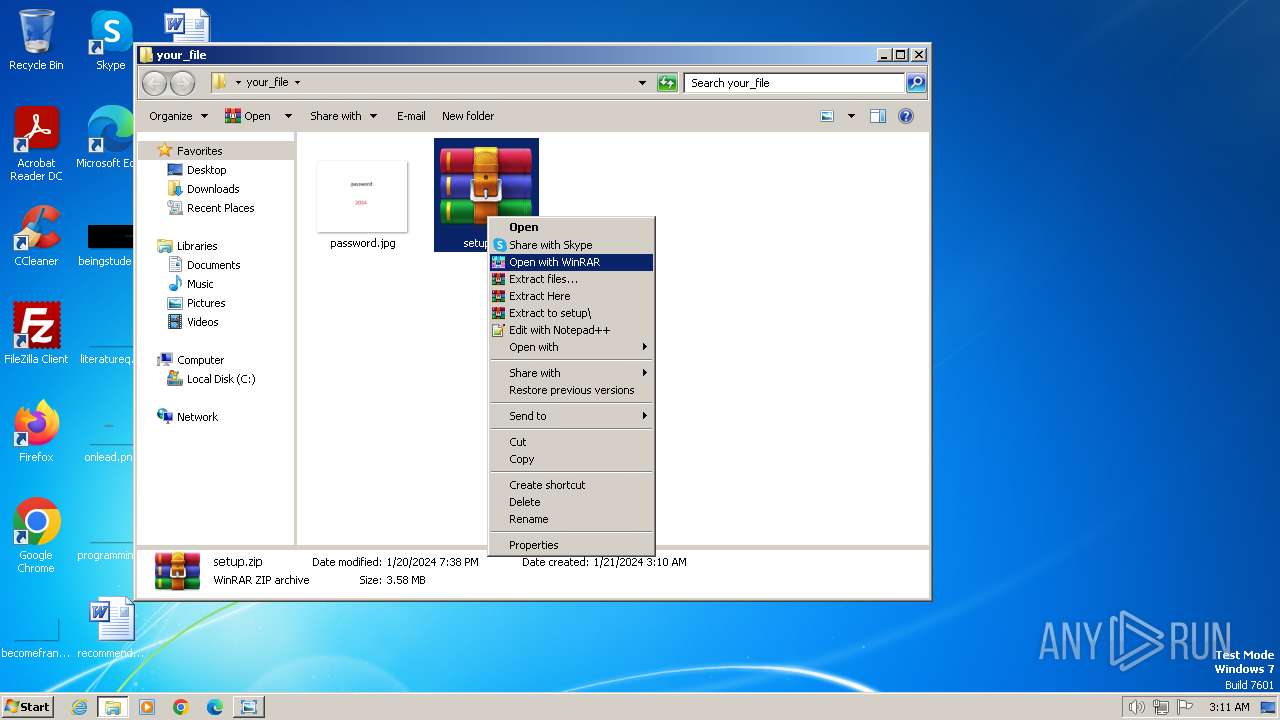Refresh the your_file folder view

click(667, 83)
